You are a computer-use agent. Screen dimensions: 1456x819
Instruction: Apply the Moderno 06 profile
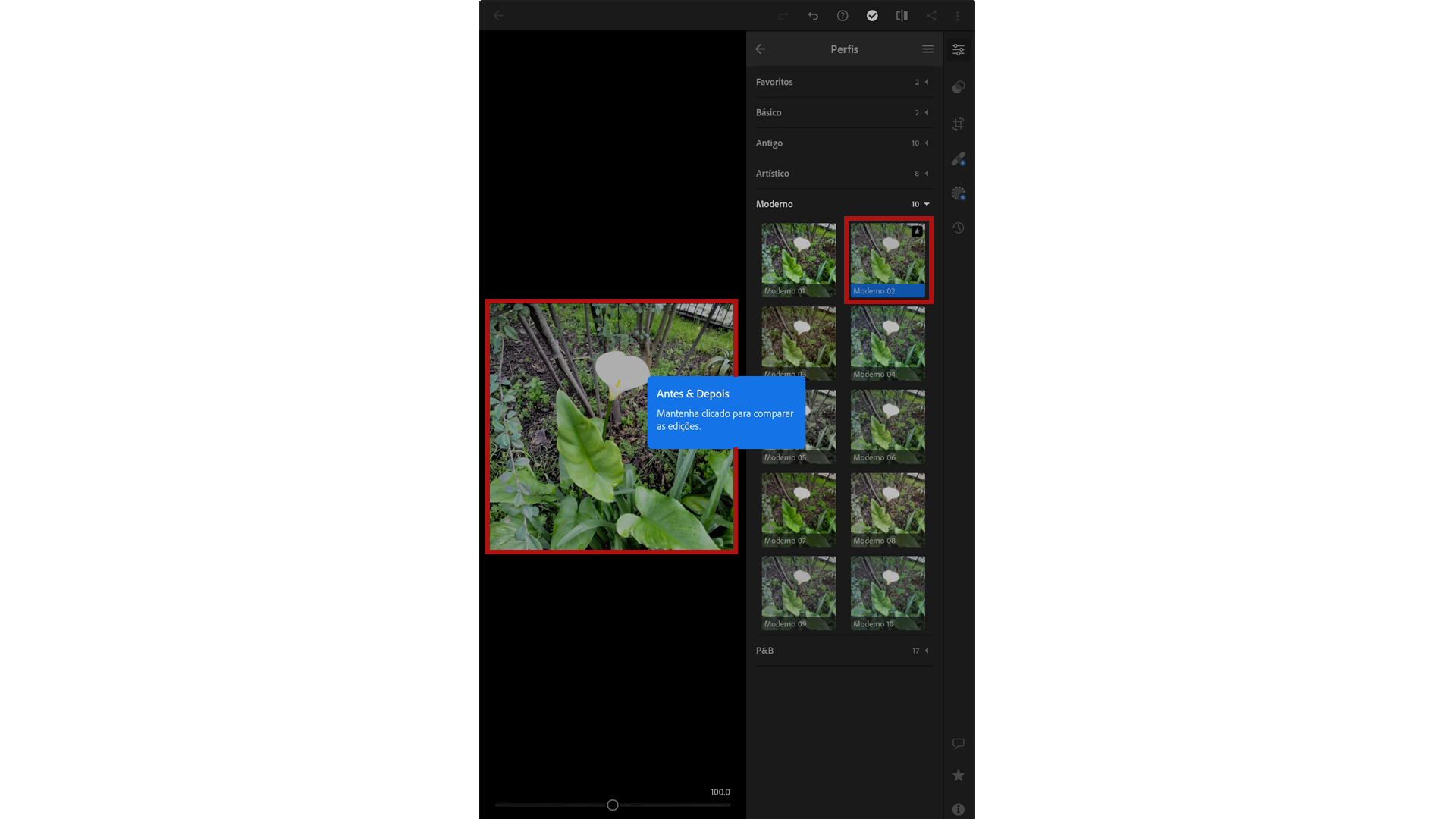pos(888,426)
